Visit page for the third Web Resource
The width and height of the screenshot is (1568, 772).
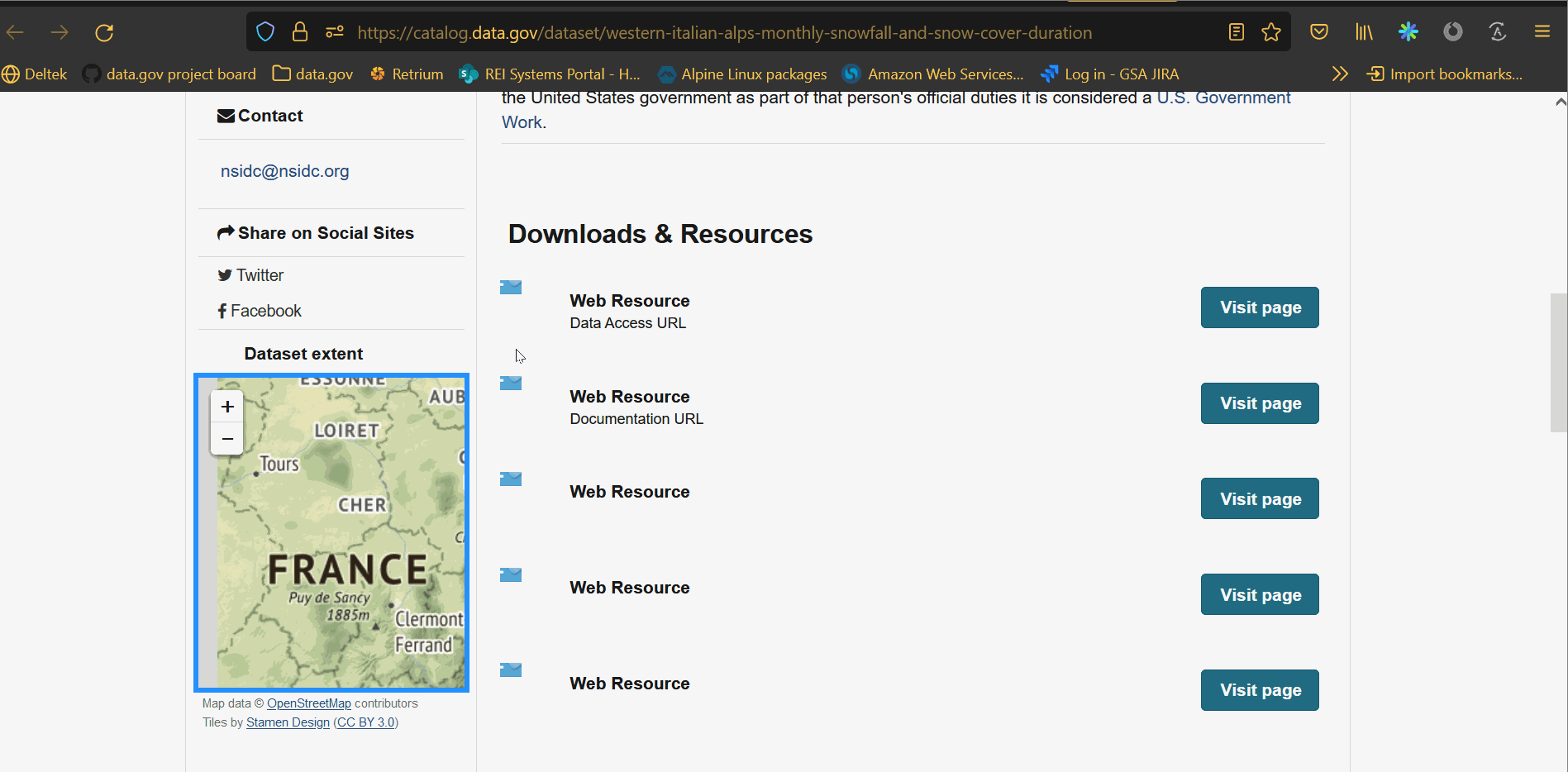point(1260,498)
